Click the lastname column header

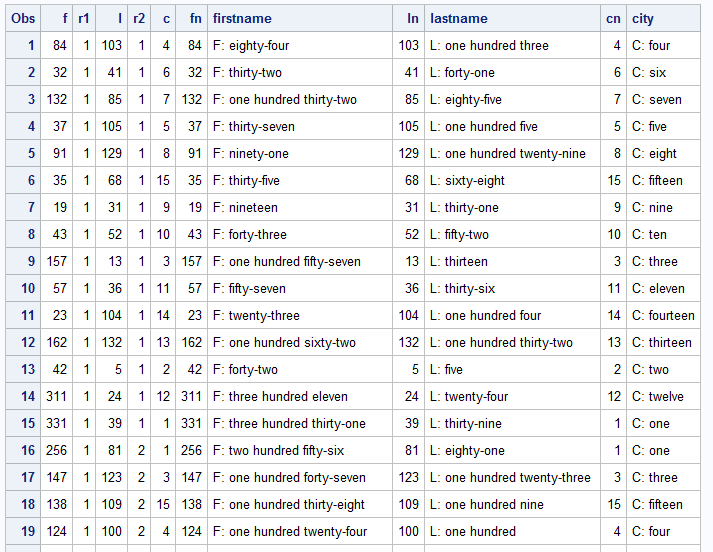(x=459, y=19)
